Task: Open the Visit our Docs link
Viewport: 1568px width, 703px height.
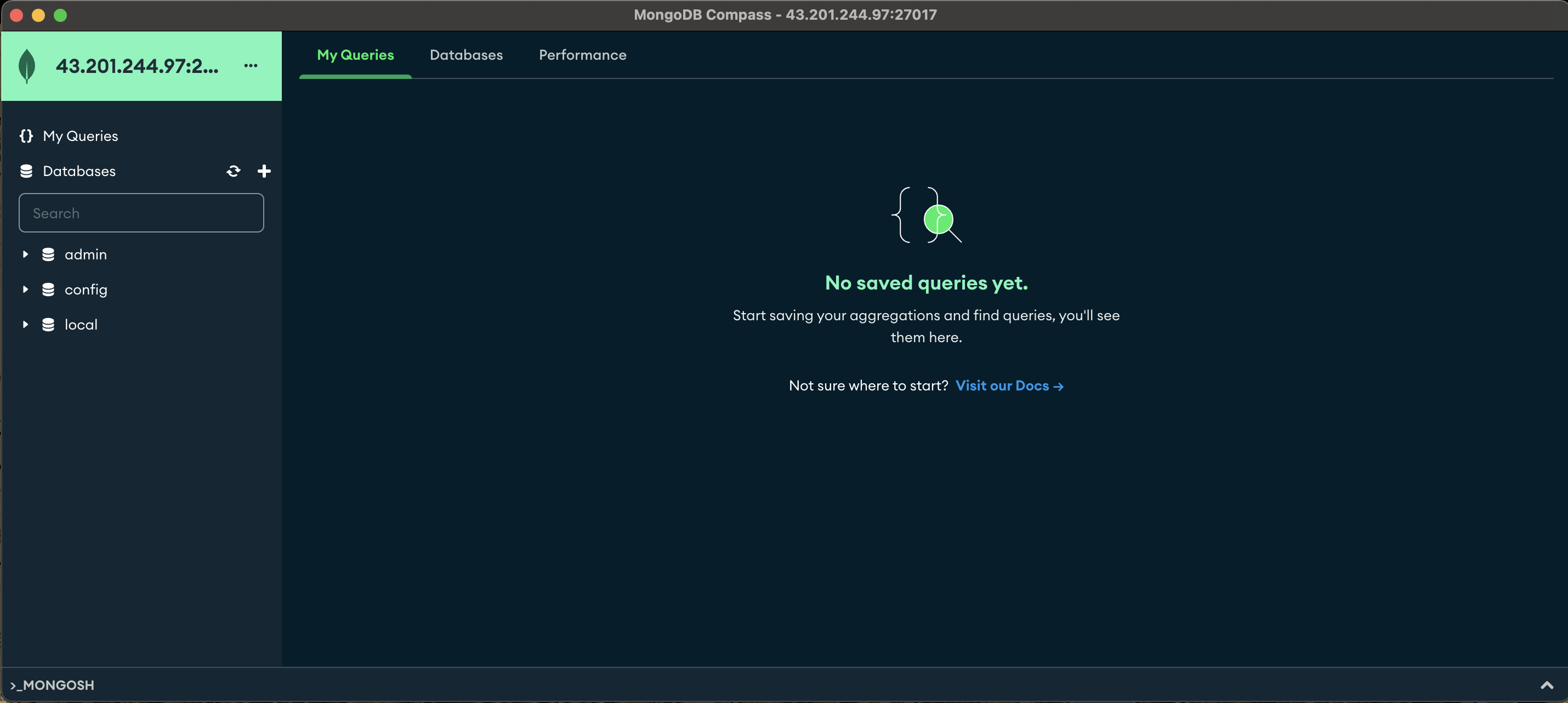Action: click(x=1009, y=386)
